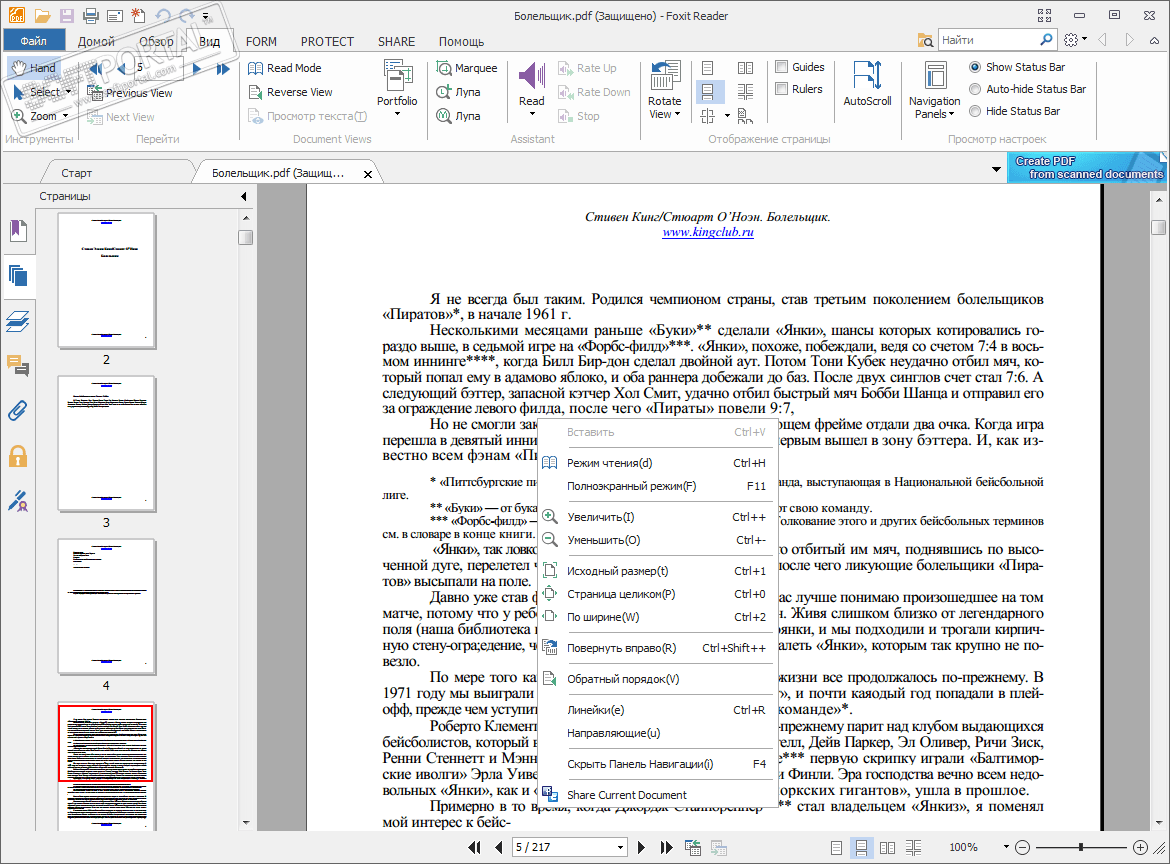Open the Security lock panel icon
This screenshot has height=864, width=1170.
18,457
